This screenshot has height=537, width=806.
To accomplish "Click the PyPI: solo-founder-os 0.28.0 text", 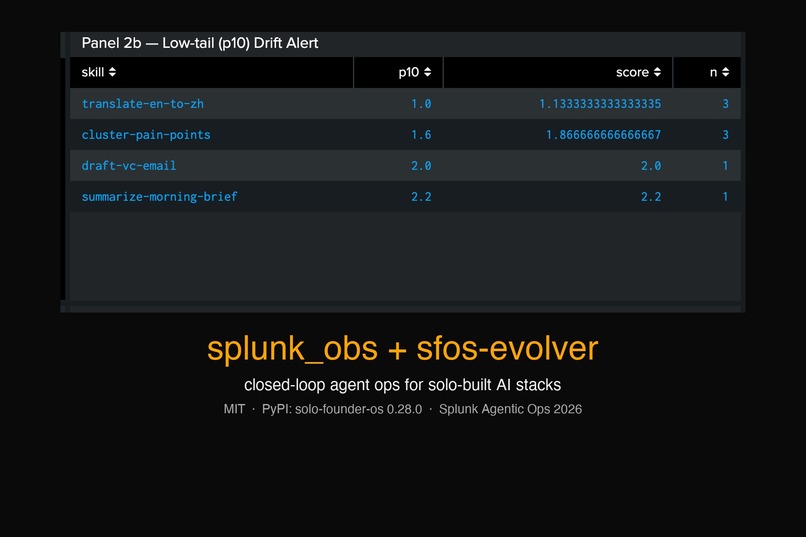I will [x=342, y=409].
